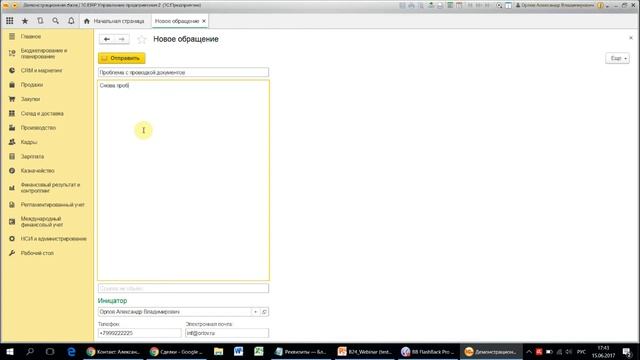Expand the Инициатор field dropdown arrow
This screenshot has width=640, height=360.
[255, 312]
